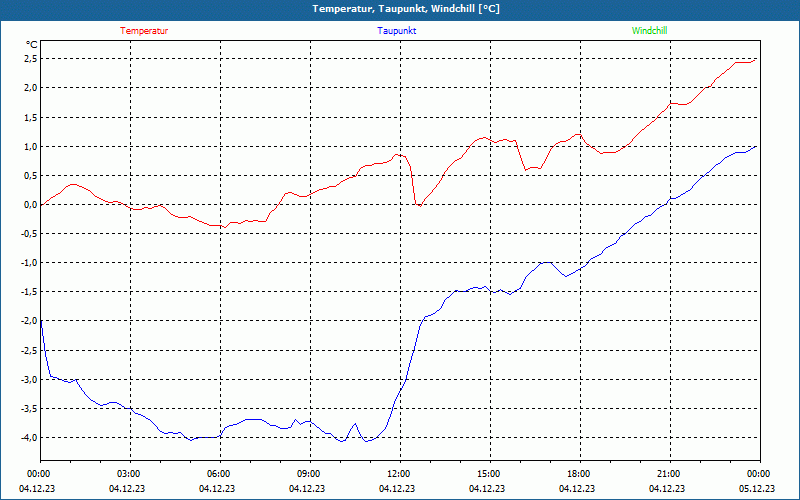Click the 18:00 time axis label
Screen dimensions: 800x500
tap(580, 474)
